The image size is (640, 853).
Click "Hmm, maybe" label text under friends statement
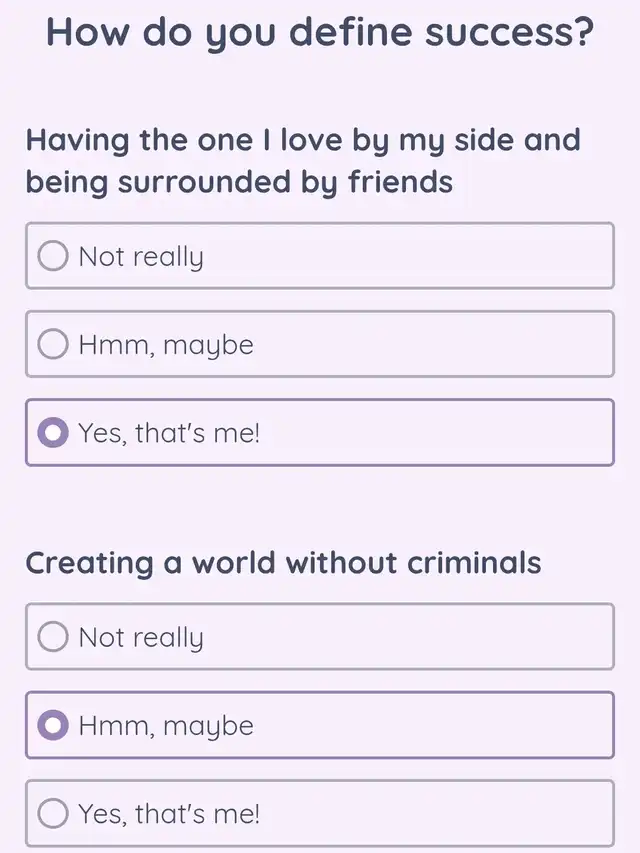point(166,345)
